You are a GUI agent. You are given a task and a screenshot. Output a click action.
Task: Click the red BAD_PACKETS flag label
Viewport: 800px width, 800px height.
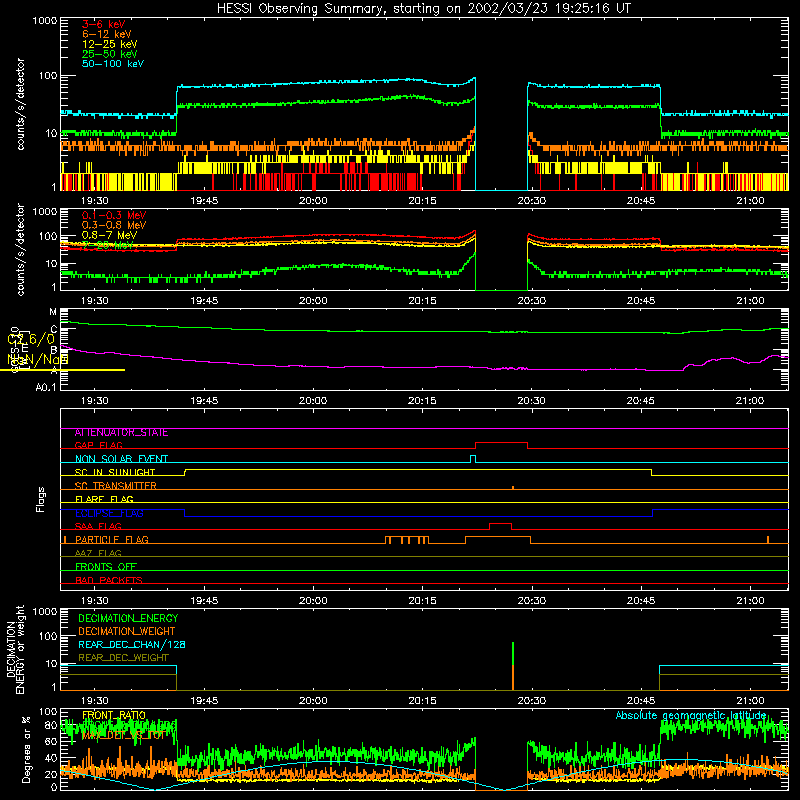pyautogui.click(x=109, y=580)
